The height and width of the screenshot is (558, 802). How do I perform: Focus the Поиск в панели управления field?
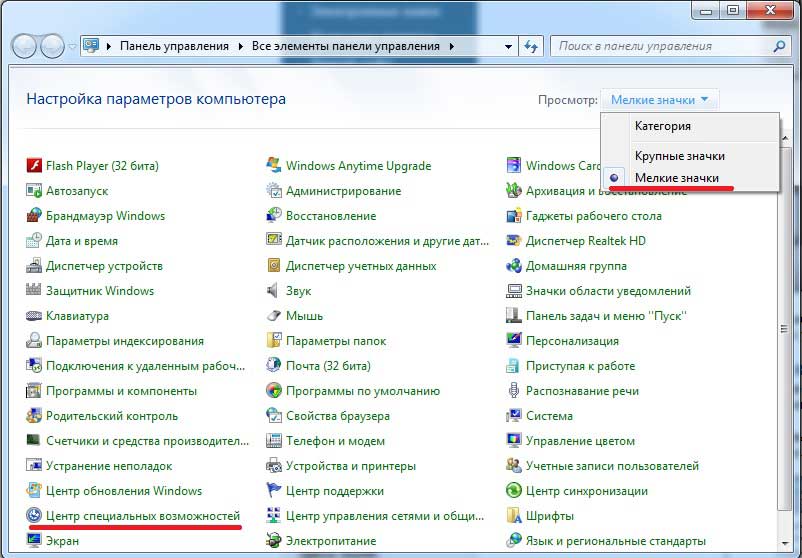[660, 46]
